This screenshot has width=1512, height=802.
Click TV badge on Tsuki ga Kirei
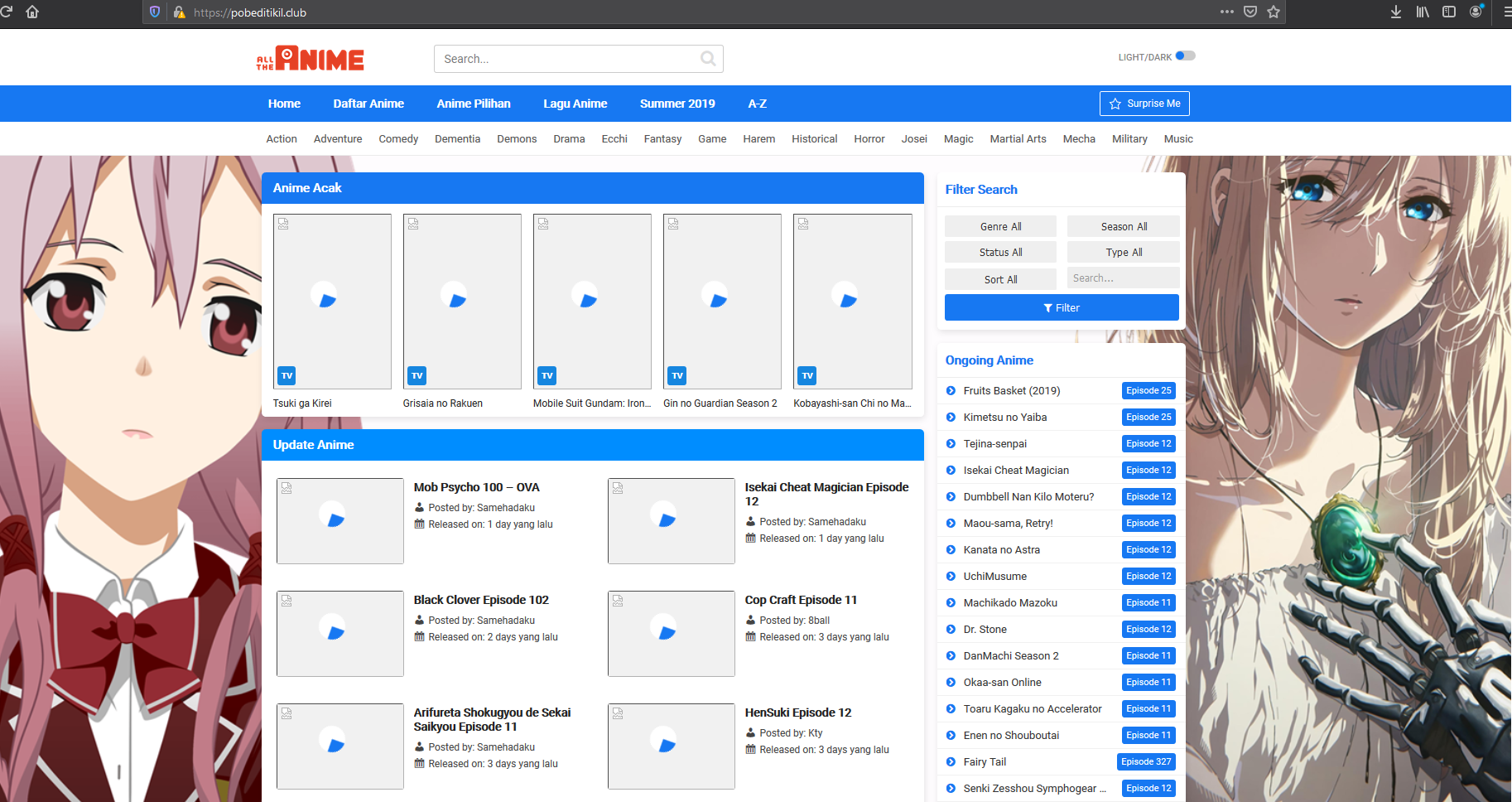(287, 375)
